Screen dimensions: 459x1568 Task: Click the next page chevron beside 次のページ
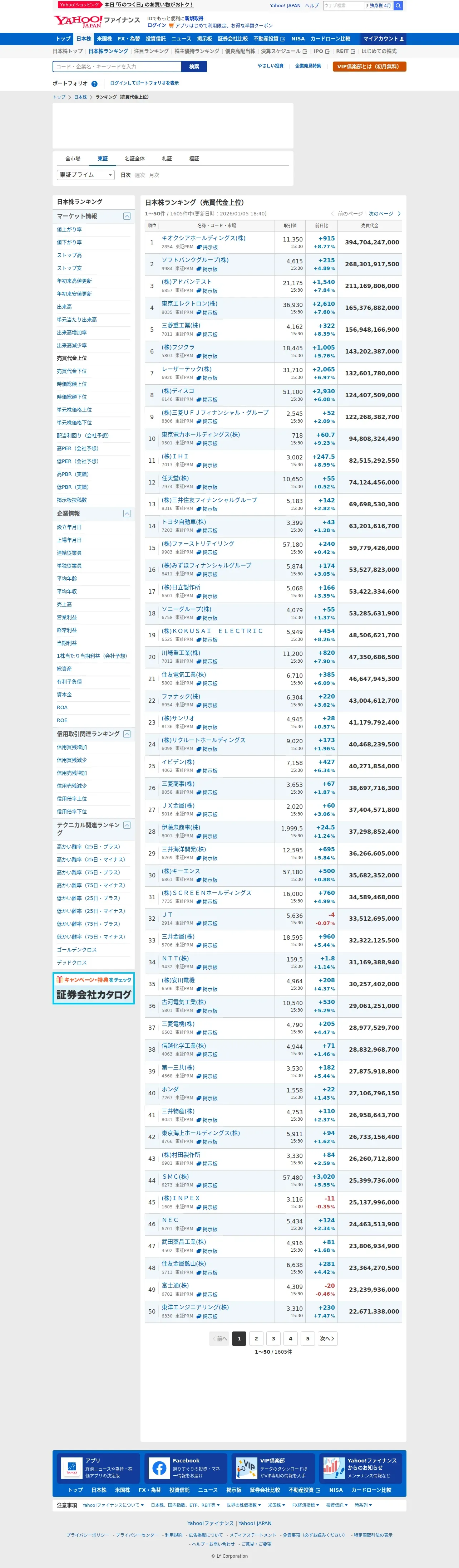coord(399,214)
